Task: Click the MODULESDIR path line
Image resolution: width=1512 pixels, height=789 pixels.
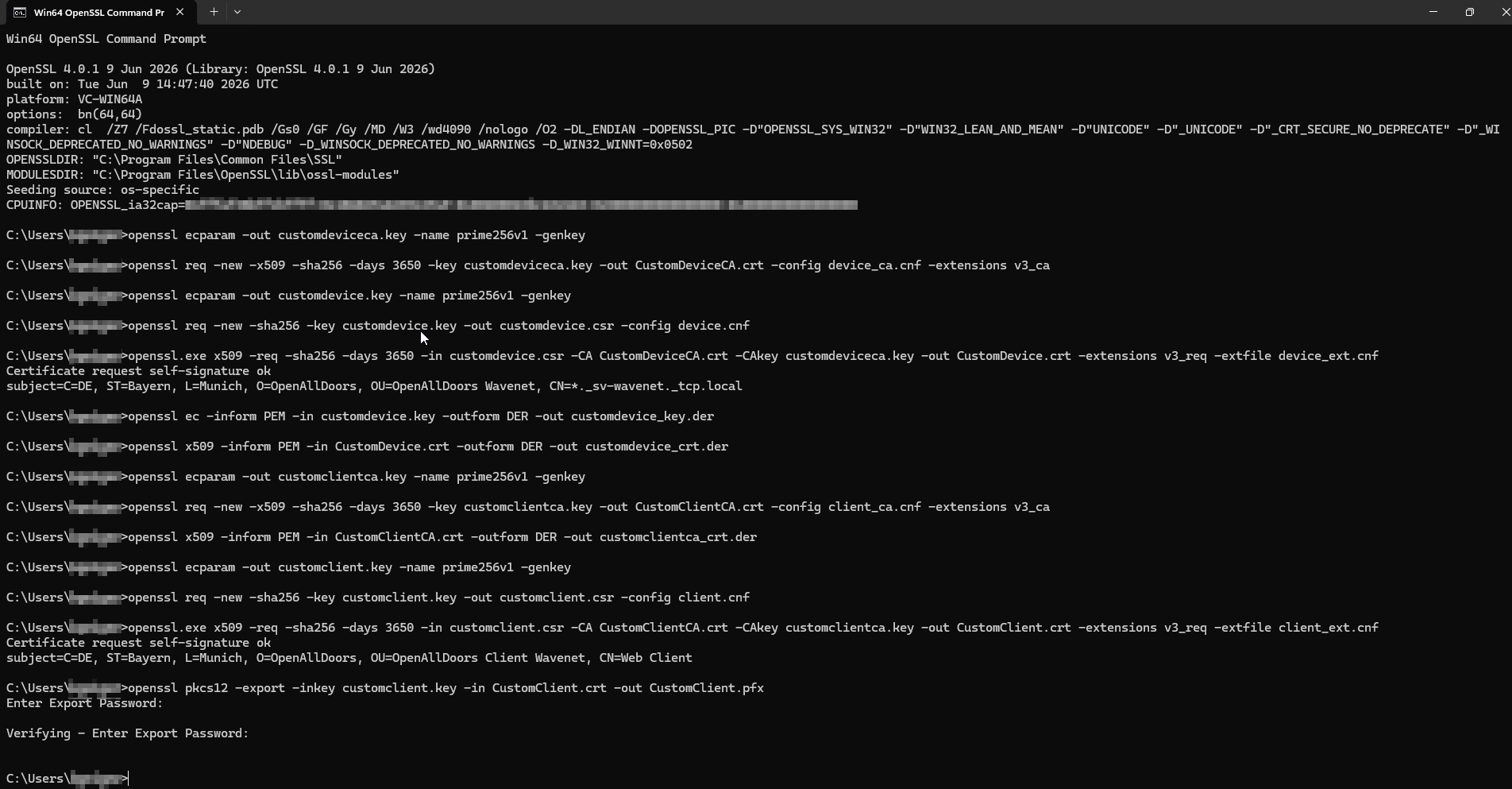Action: click(202, 175)
